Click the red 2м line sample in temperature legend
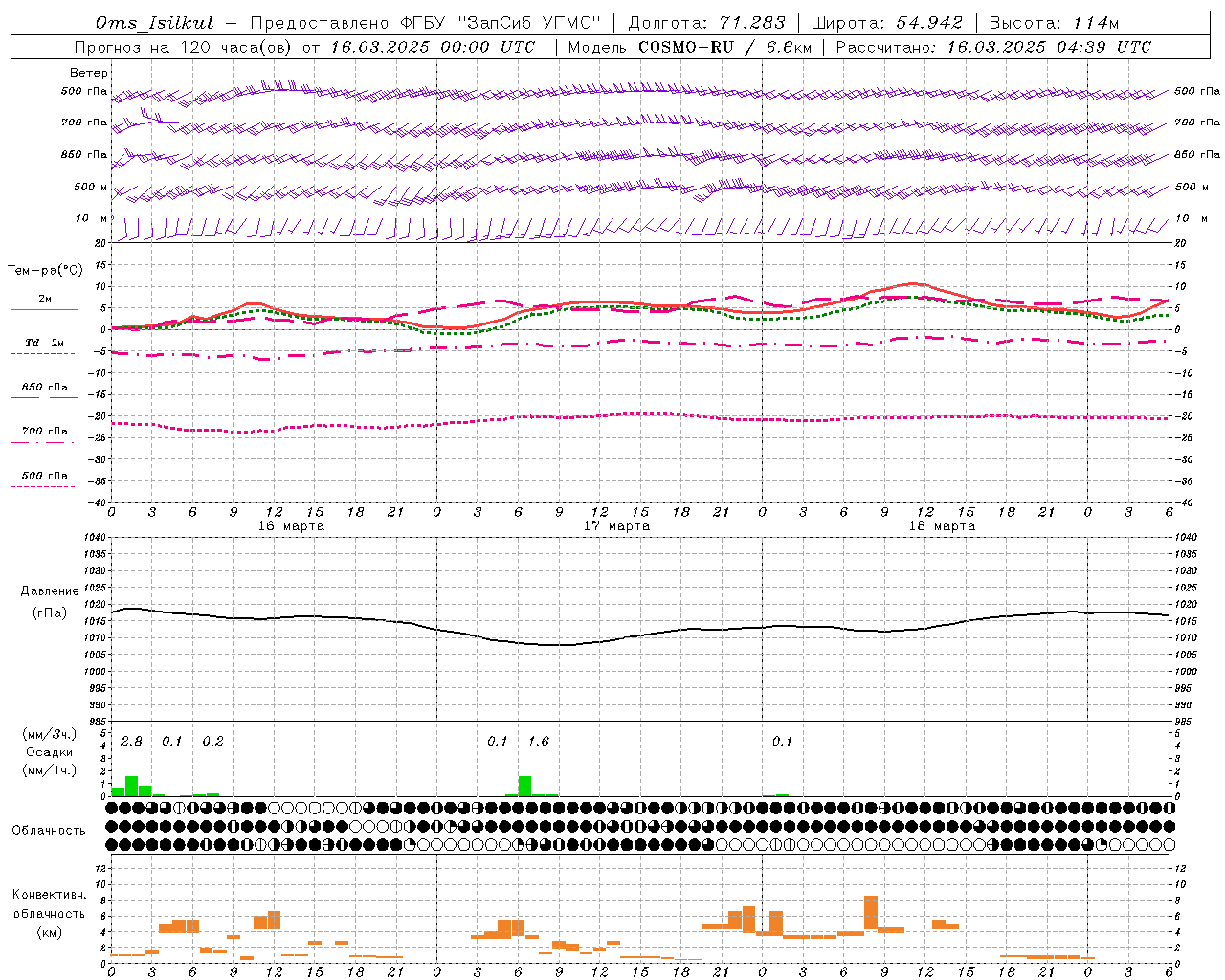Viewport: 1225px width, 980px height. point(44,309)
